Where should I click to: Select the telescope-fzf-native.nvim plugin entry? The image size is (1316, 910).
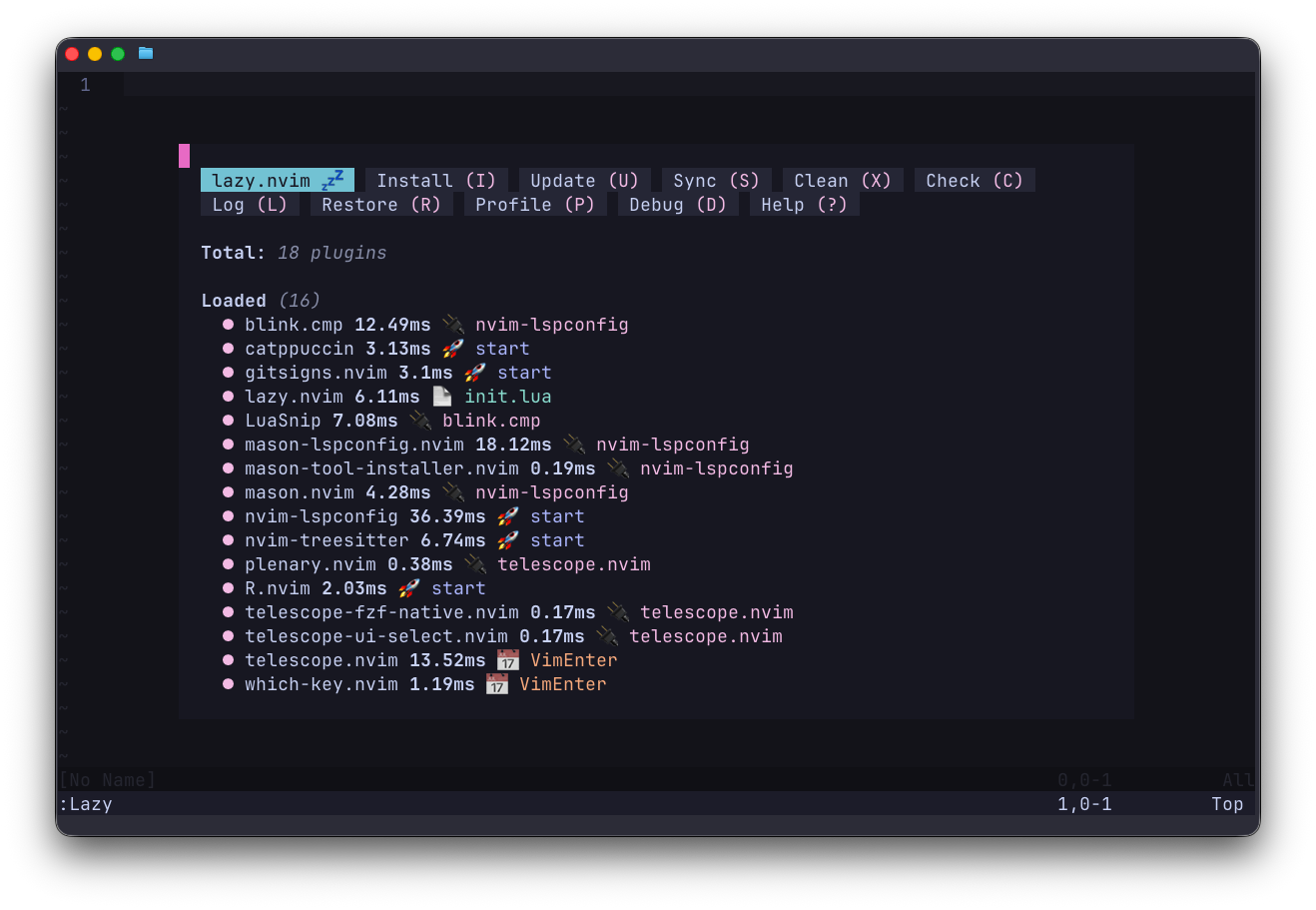click(x=381, y=612)
